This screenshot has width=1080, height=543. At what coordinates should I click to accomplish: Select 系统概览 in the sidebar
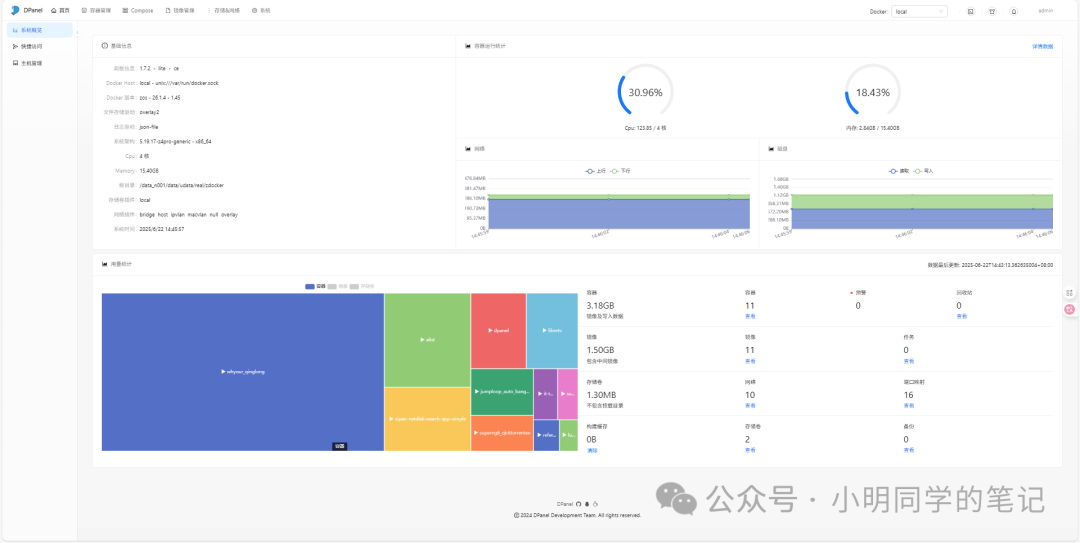39,30
